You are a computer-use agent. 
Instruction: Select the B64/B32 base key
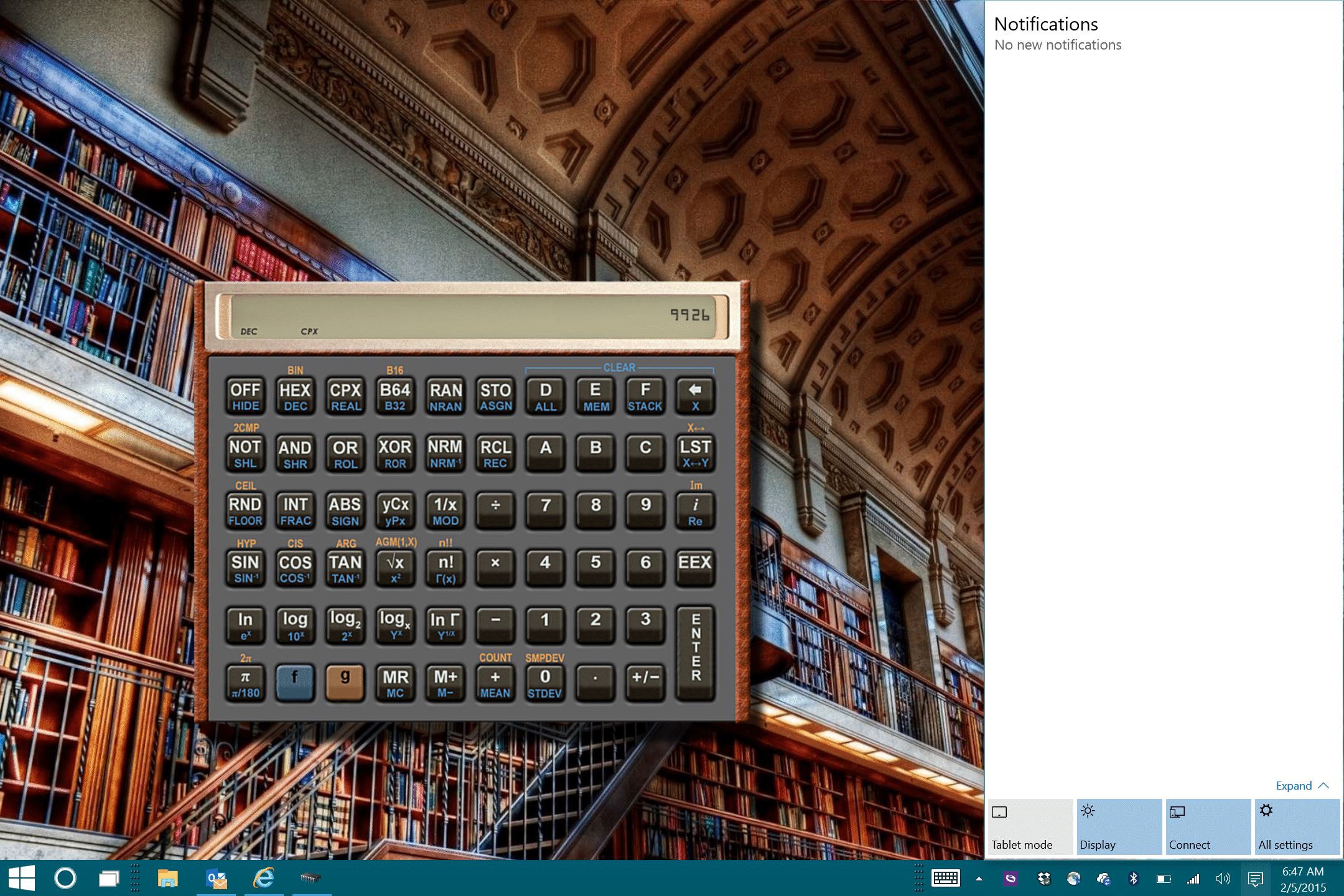coord(395,396)
